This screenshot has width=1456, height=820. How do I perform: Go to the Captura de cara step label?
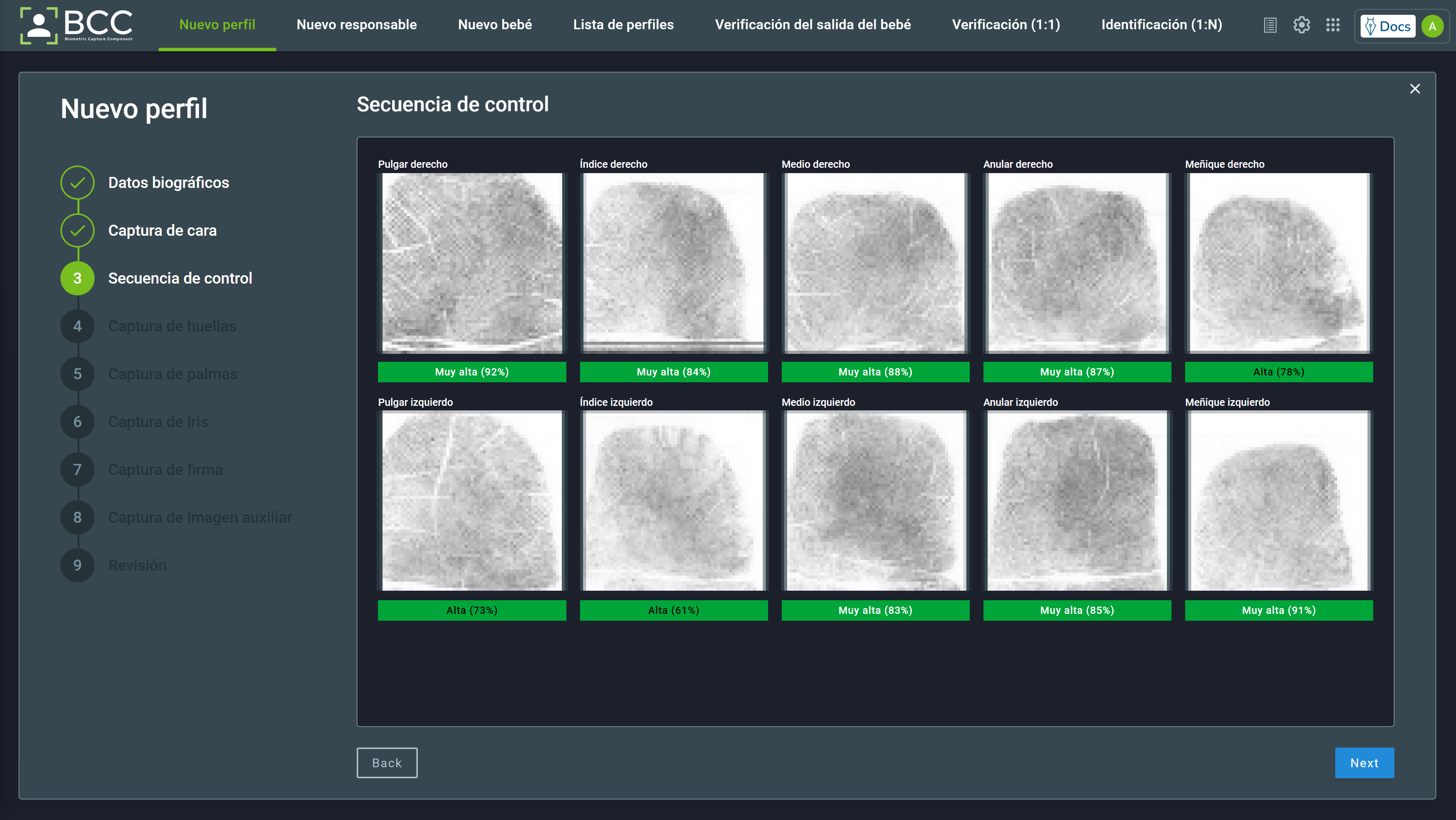click(x=162, y=230)
